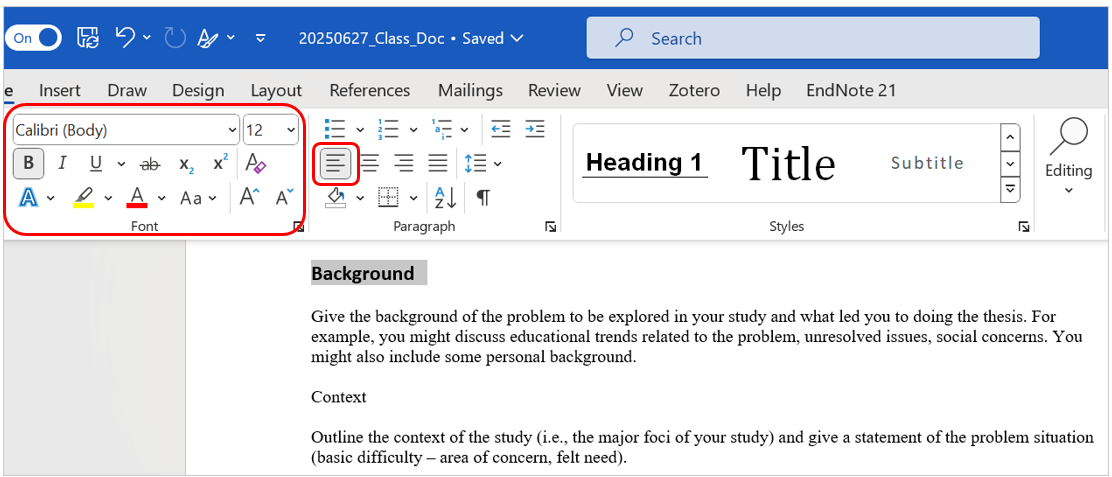Apply yellow text highlight color
This screenshot has width=1112, height=477.
click(x=84, y=198)
